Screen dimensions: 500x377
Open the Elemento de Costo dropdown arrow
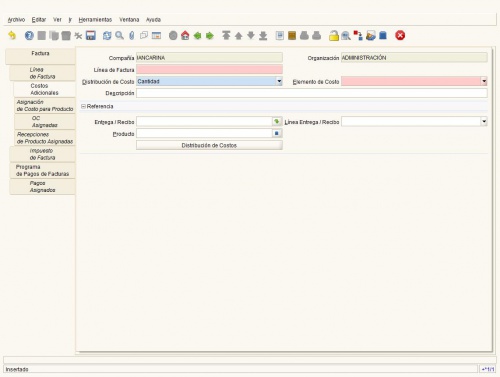(x=484, y=81)
